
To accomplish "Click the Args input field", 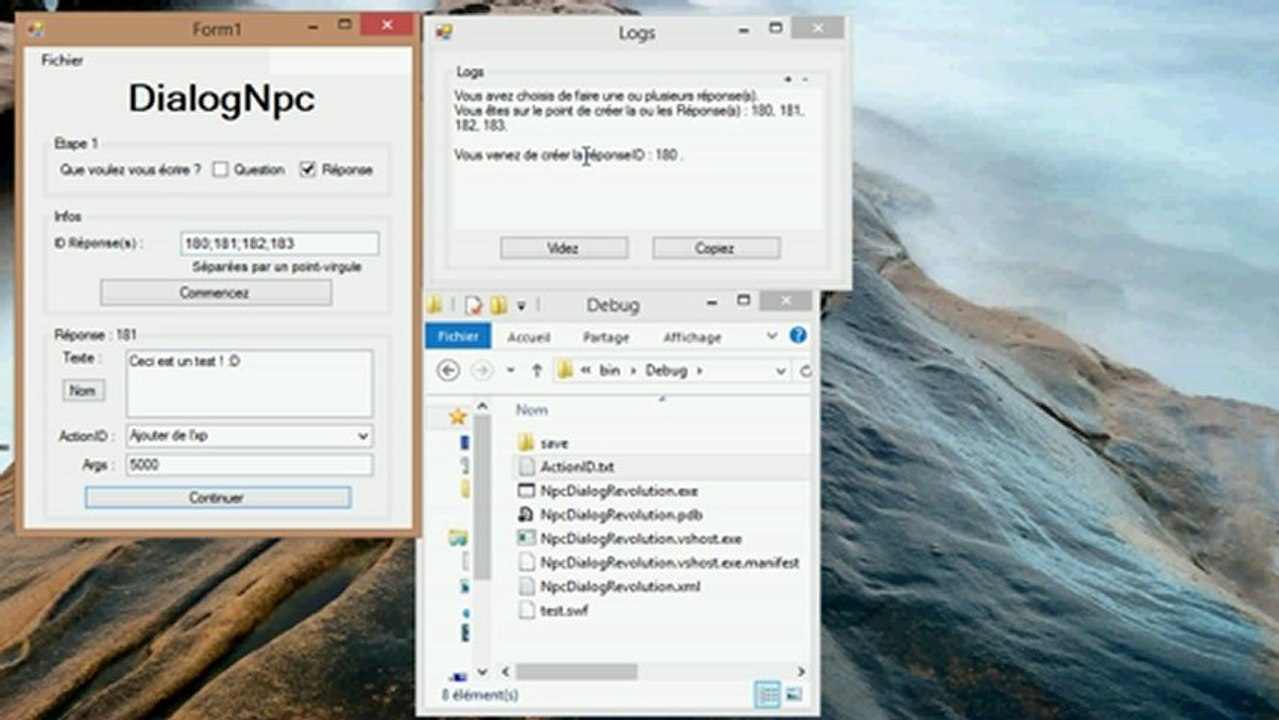I will click(250, 465).
